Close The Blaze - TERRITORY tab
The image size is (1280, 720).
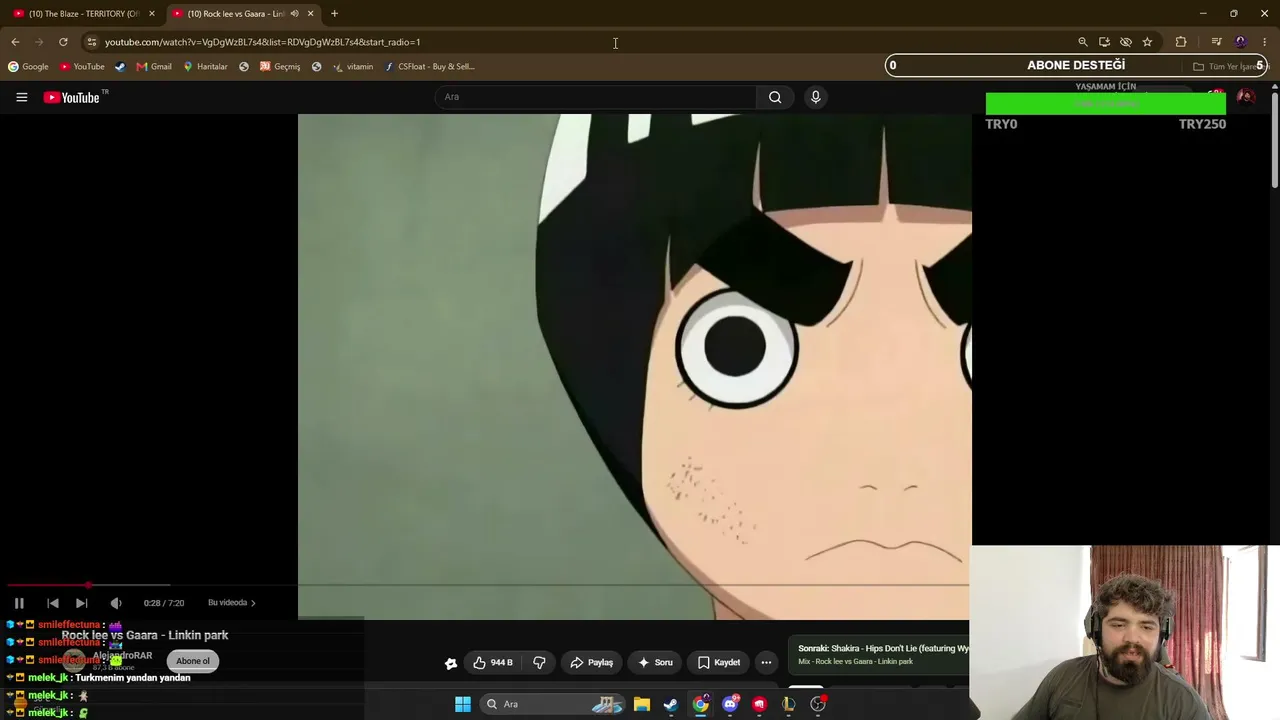click(x=152, y=13)
